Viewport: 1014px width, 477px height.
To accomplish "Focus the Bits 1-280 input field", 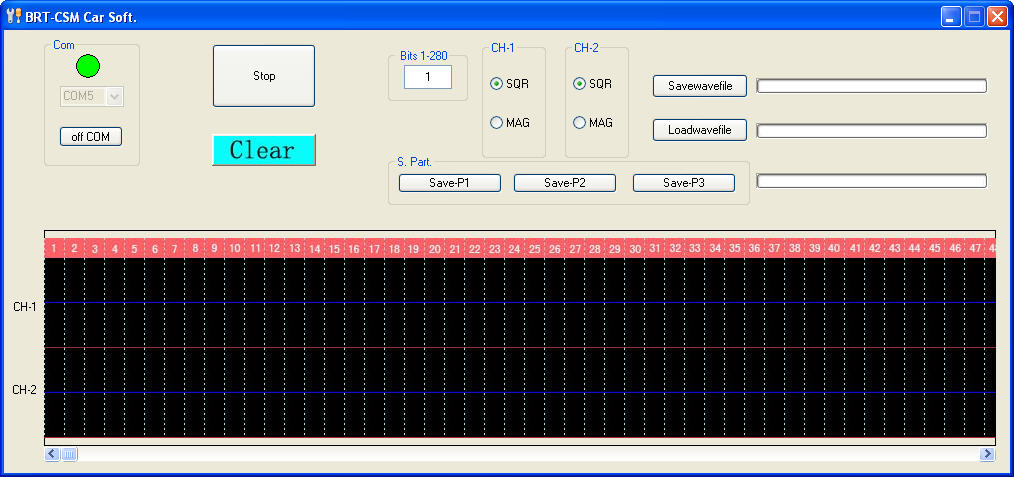I will click(427, 77).
